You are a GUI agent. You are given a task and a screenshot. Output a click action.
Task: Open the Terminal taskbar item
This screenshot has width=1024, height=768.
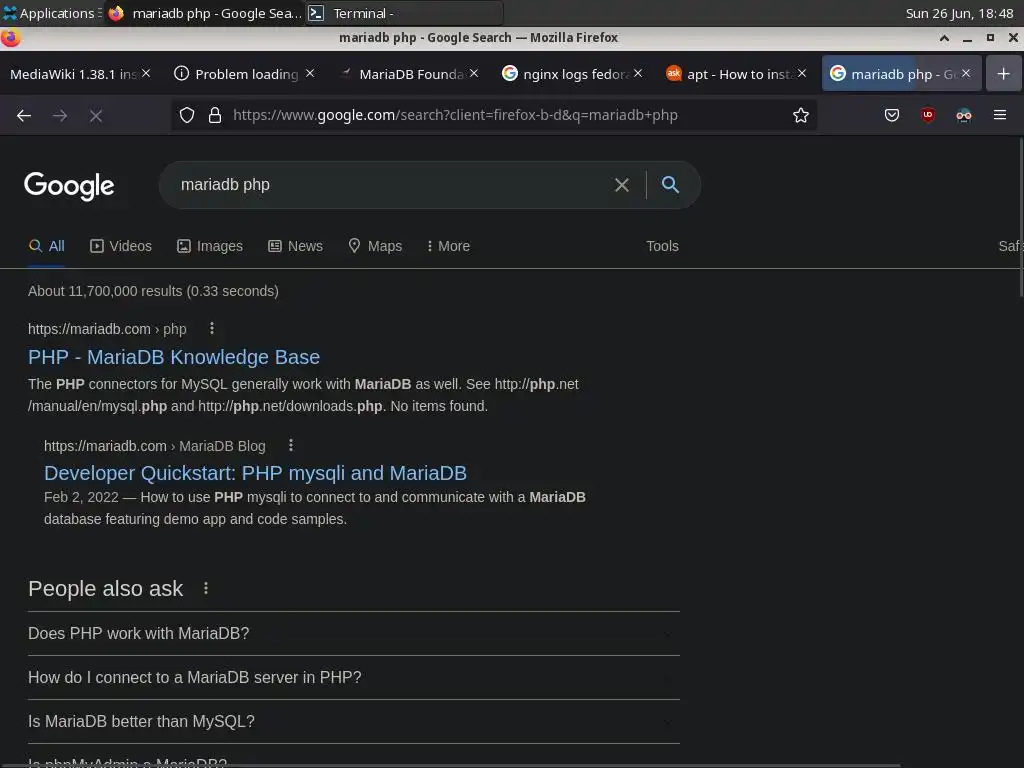[404, 13]
